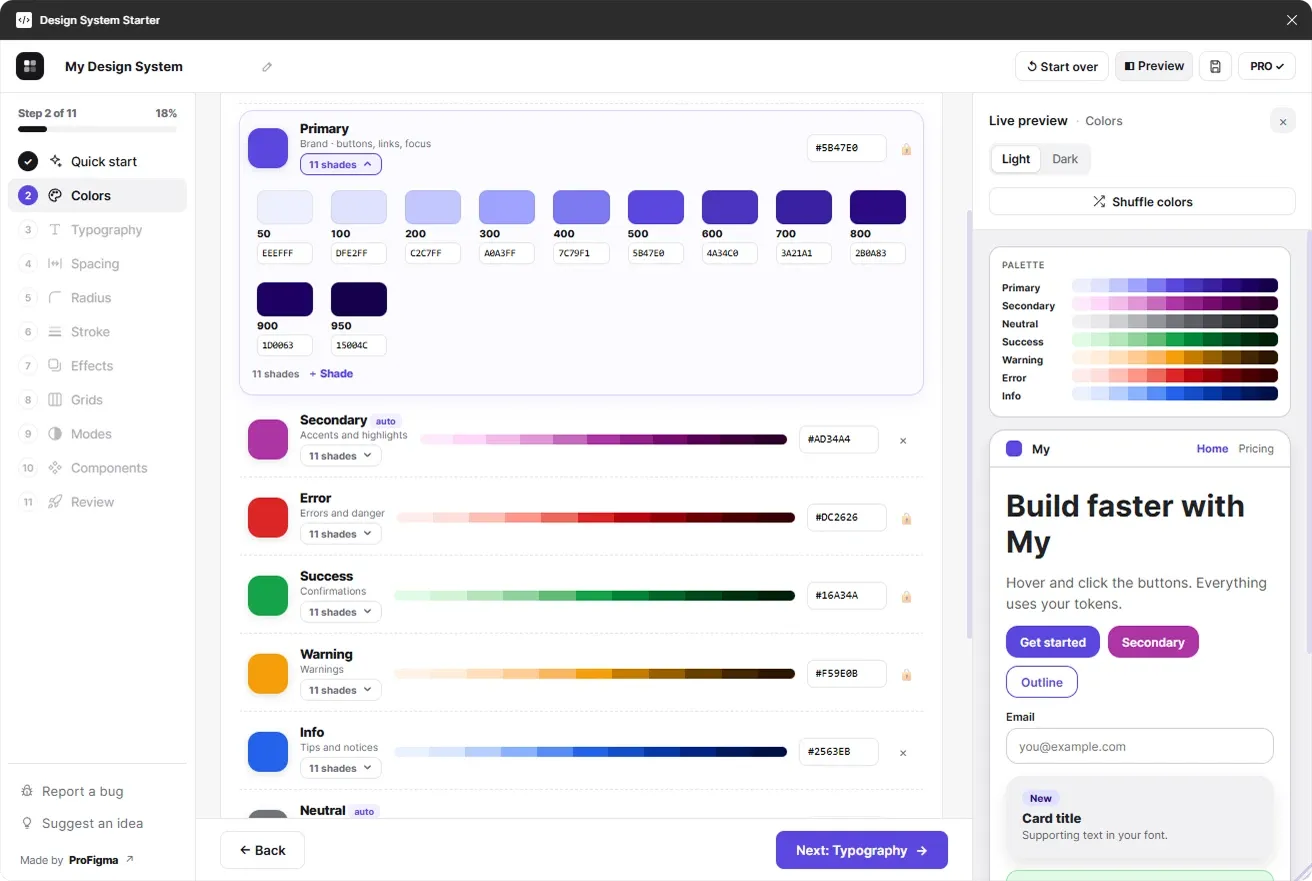Click the lightbulb icon beside Suggest an idea

tap(27, 823)
